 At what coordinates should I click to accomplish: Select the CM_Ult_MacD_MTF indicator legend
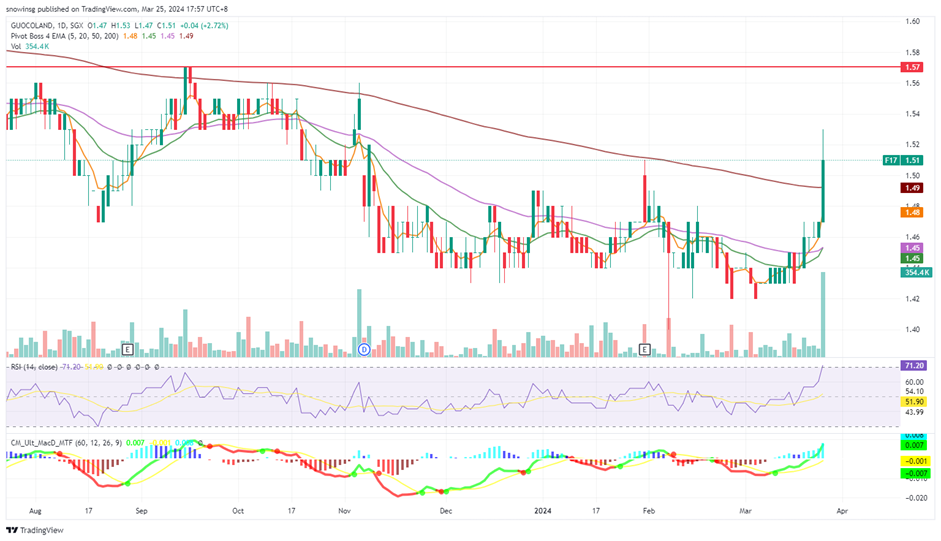point(66,443)
